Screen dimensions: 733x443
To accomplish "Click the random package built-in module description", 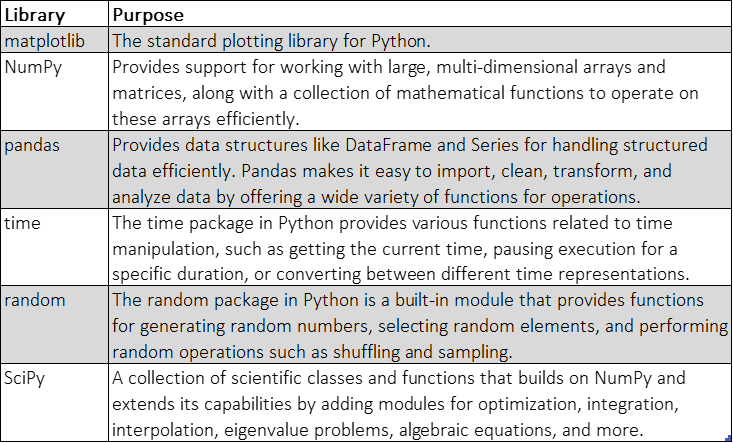I will tap(420, 325).
